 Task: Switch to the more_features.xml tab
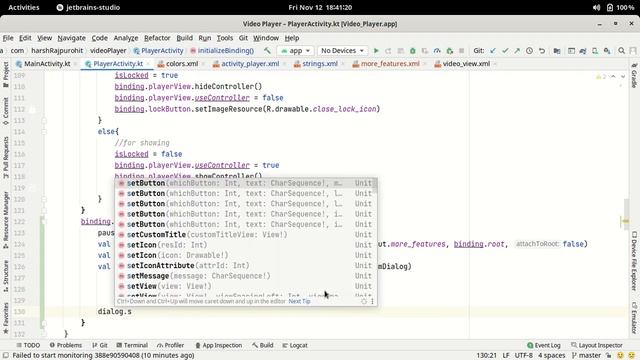[x=386, y=64]
